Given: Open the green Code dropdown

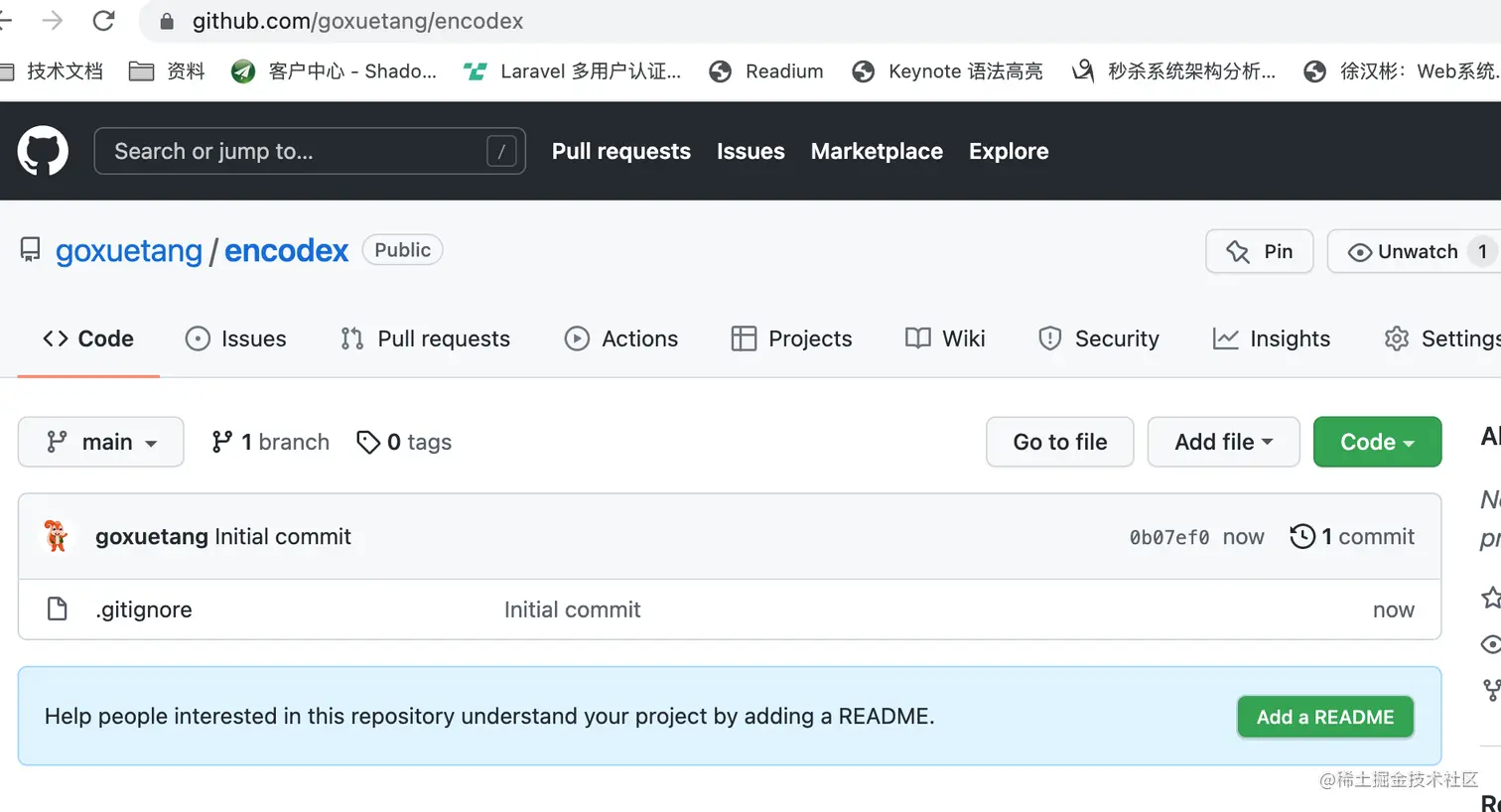Looking at the screenshot, I should (x=1377, y=442).
